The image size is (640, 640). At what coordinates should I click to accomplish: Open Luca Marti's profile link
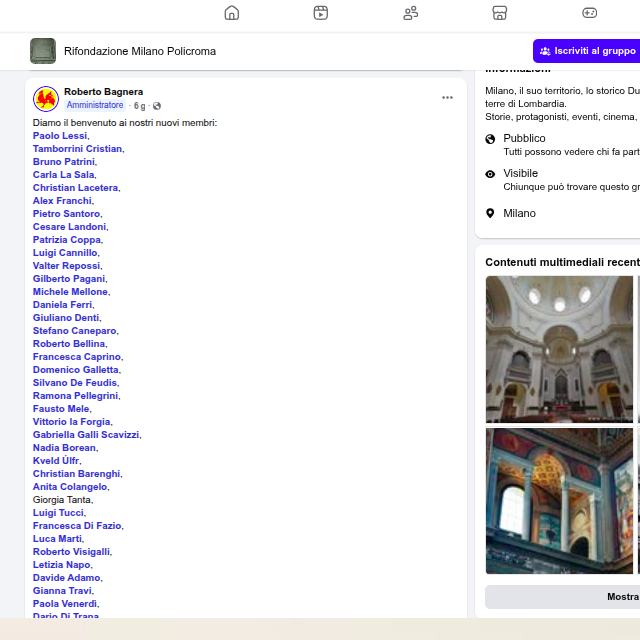tap(58, 539)
